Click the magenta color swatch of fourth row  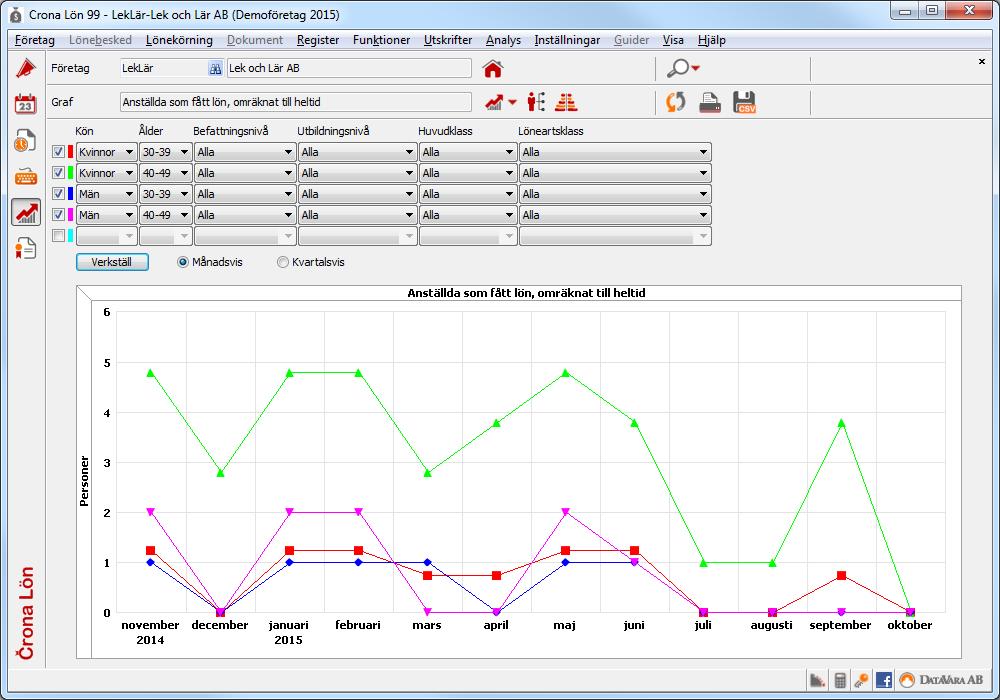(70, 215)
